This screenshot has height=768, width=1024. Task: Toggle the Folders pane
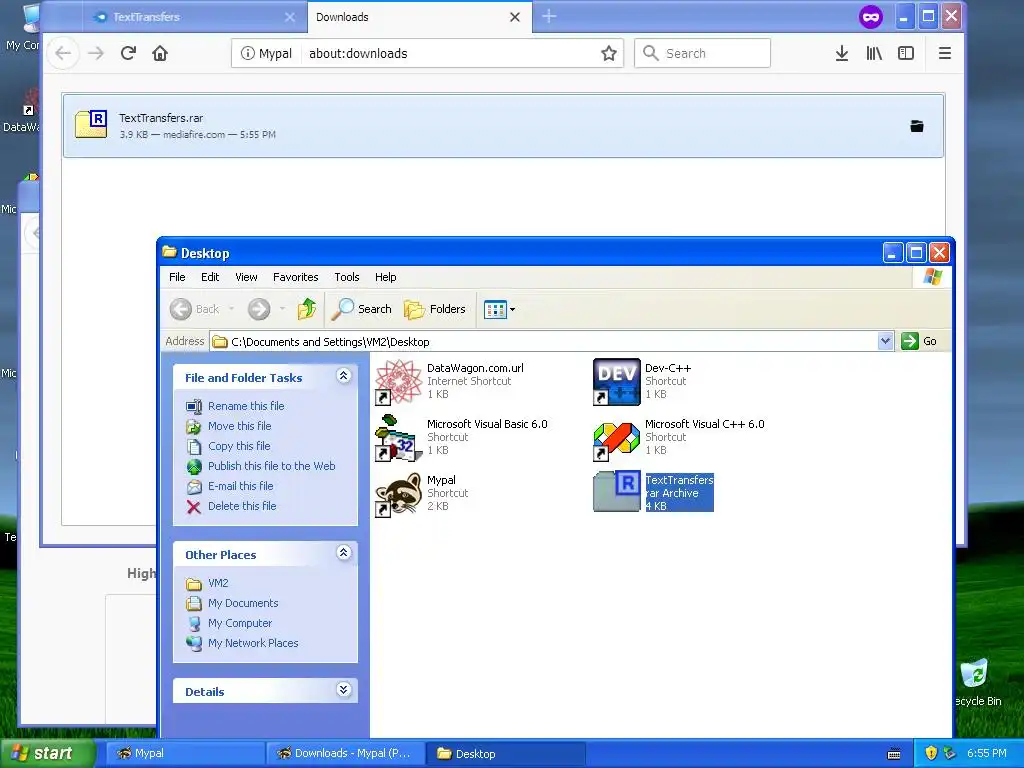[435, 309]
